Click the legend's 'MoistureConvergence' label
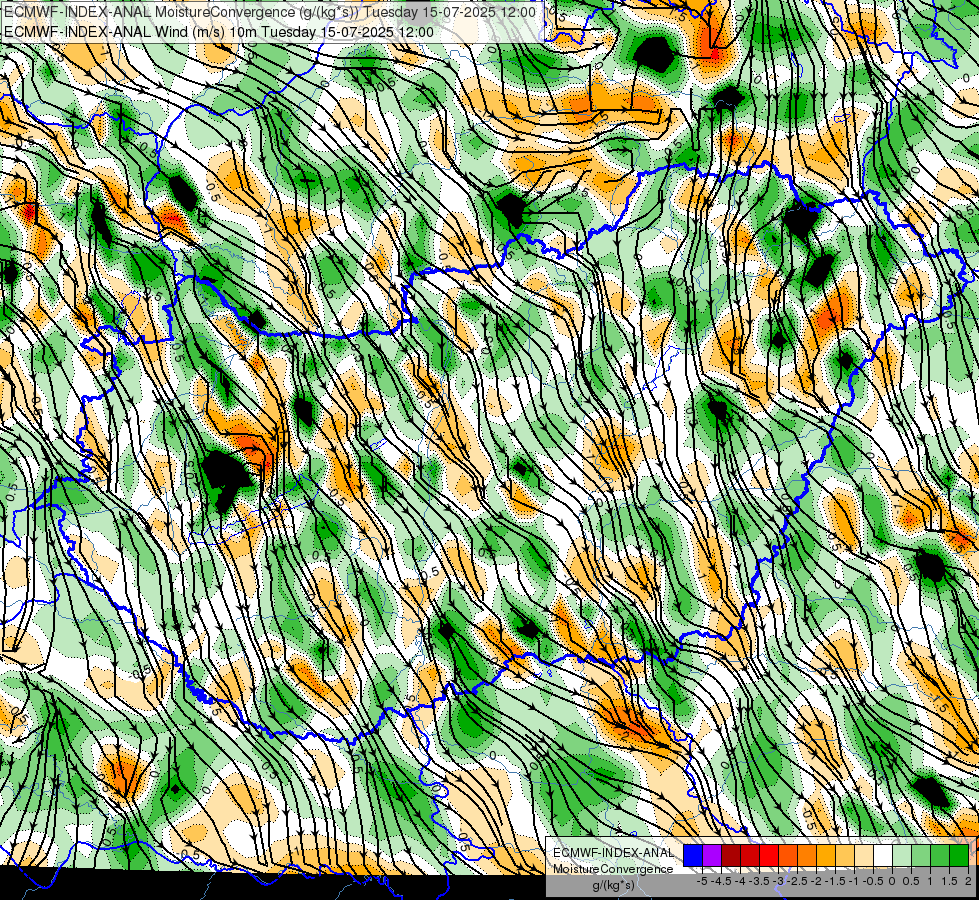Viewport: 979px width, 900px height. [x=613, y=869]
